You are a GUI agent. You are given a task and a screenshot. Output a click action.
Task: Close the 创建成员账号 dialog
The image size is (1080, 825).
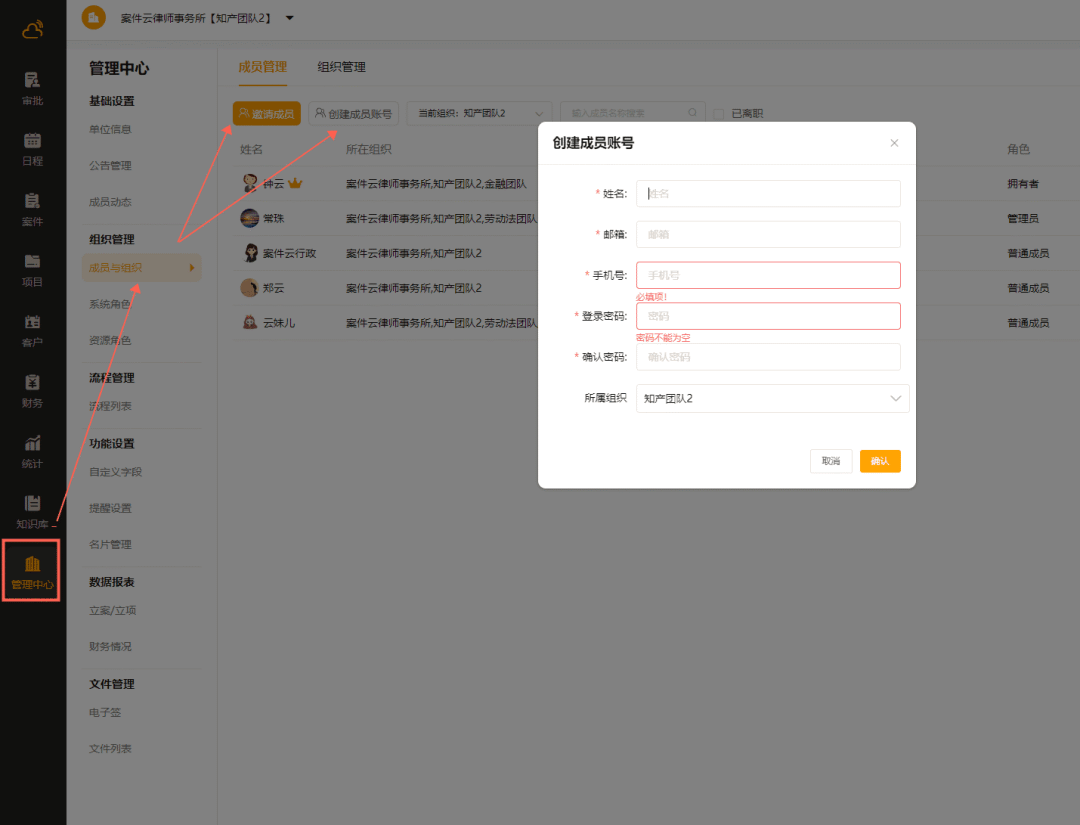coord(894,143)
